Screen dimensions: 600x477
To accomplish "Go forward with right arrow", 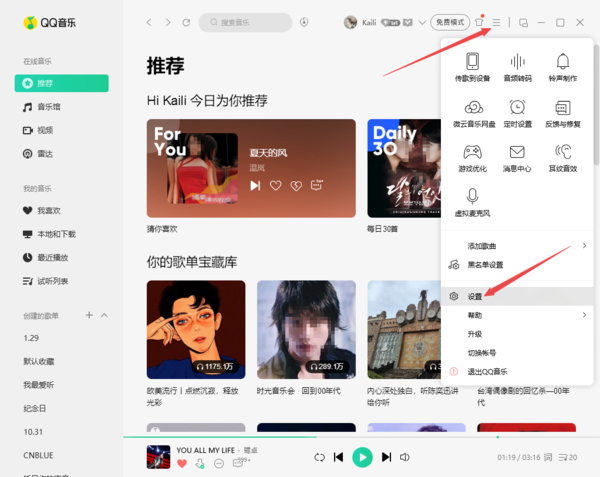I will pyautogui.click(x=168, y=23).
